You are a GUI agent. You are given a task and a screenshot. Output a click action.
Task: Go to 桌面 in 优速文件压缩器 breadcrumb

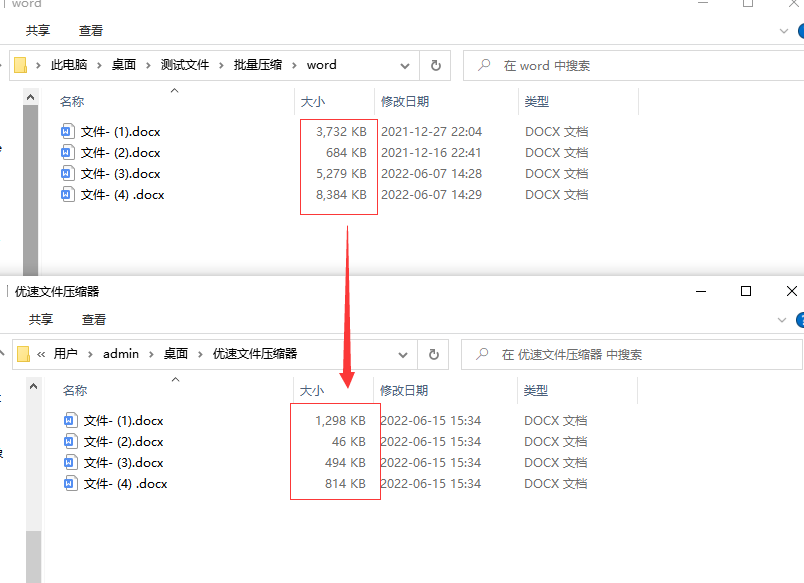coord(175,354)
